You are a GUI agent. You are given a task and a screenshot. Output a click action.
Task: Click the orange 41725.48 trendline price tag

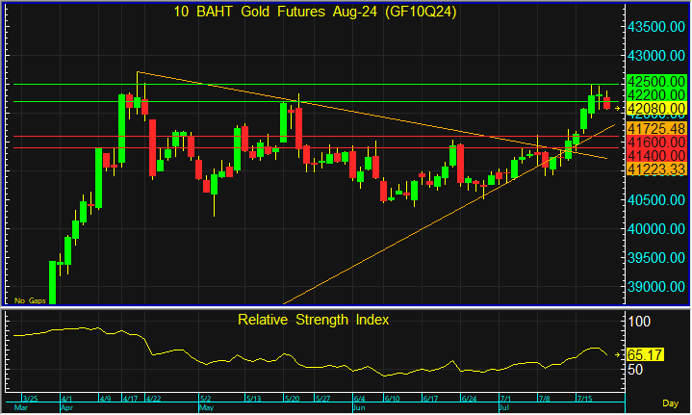click(x=655, y=130)
